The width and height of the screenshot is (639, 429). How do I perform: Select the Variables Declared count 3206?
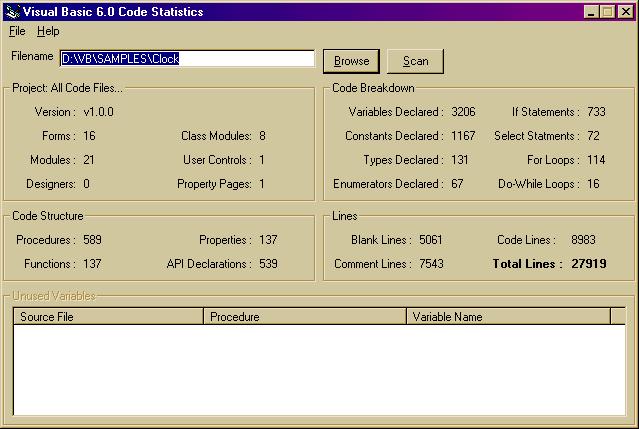click(464, 112)
